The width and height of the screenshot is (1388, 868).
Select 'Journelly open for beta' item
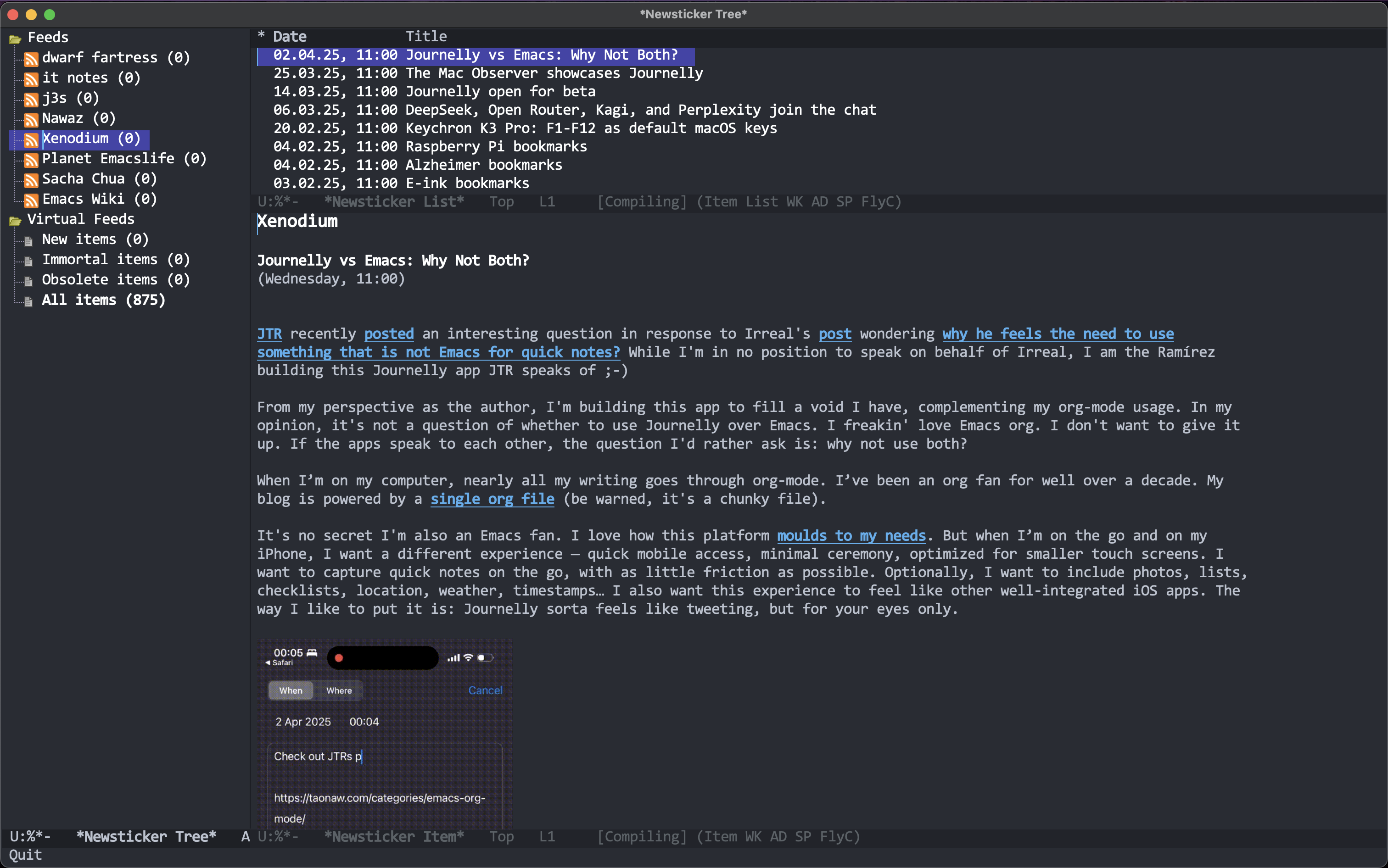435,92
